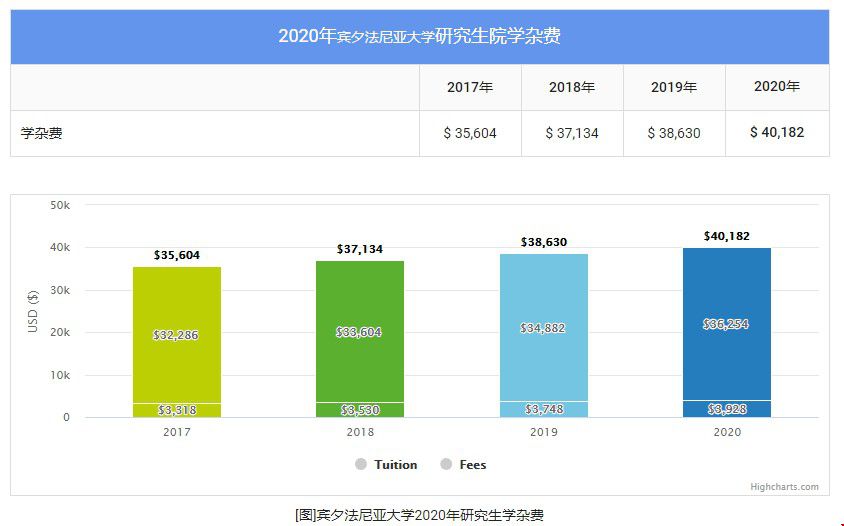Select the bold $ 40,182 table cell
This screenshot has height=526, width=844.
tap(777, 132)
